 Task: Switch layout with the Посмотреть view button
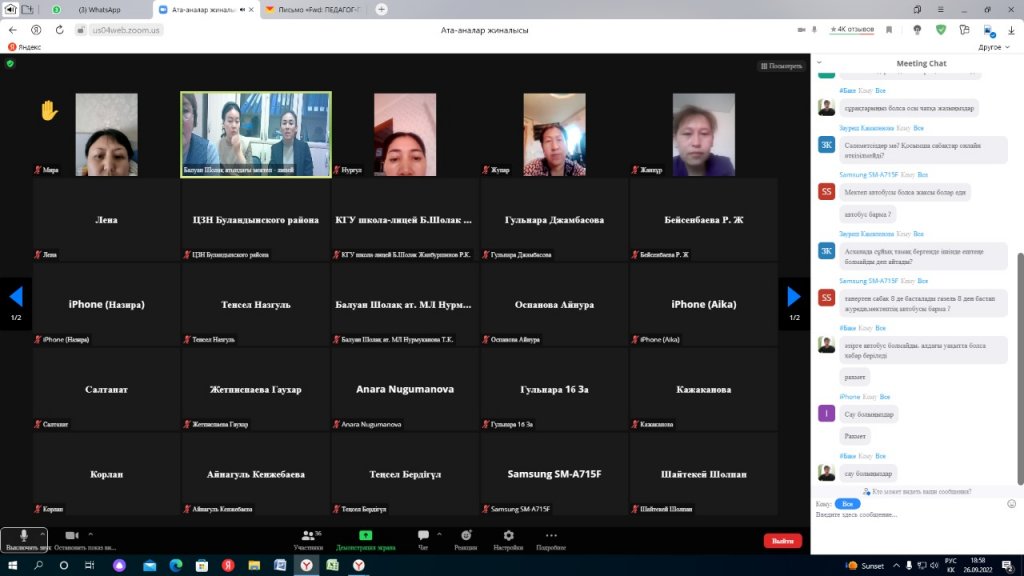[781, 66]
